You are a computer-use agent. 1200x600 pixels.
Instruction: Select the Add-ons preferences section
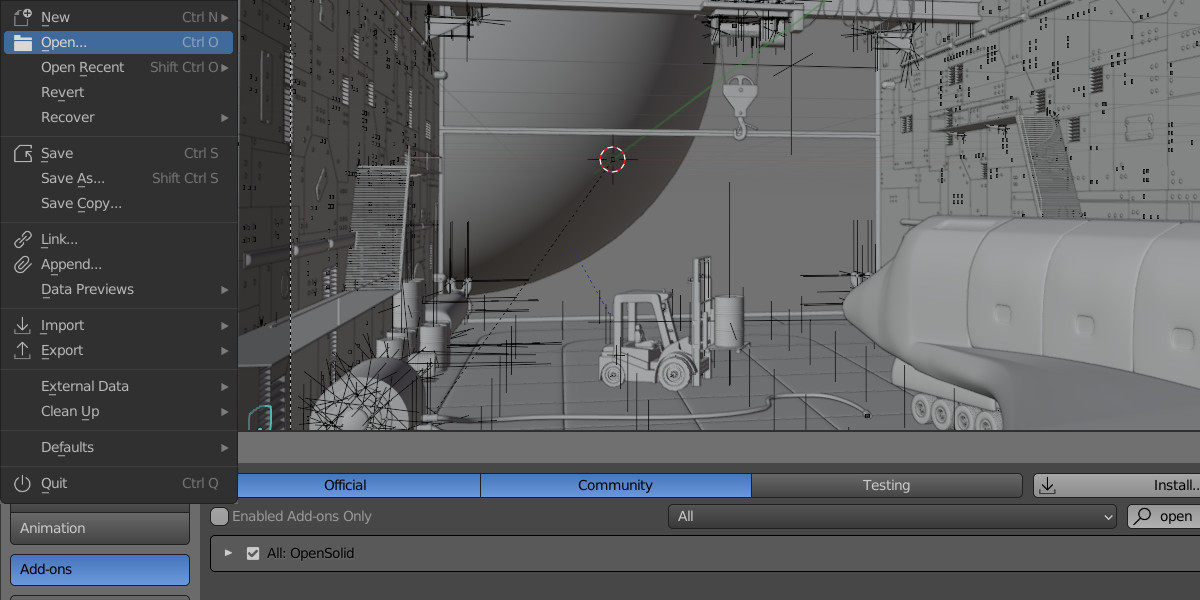click(100, 569)
